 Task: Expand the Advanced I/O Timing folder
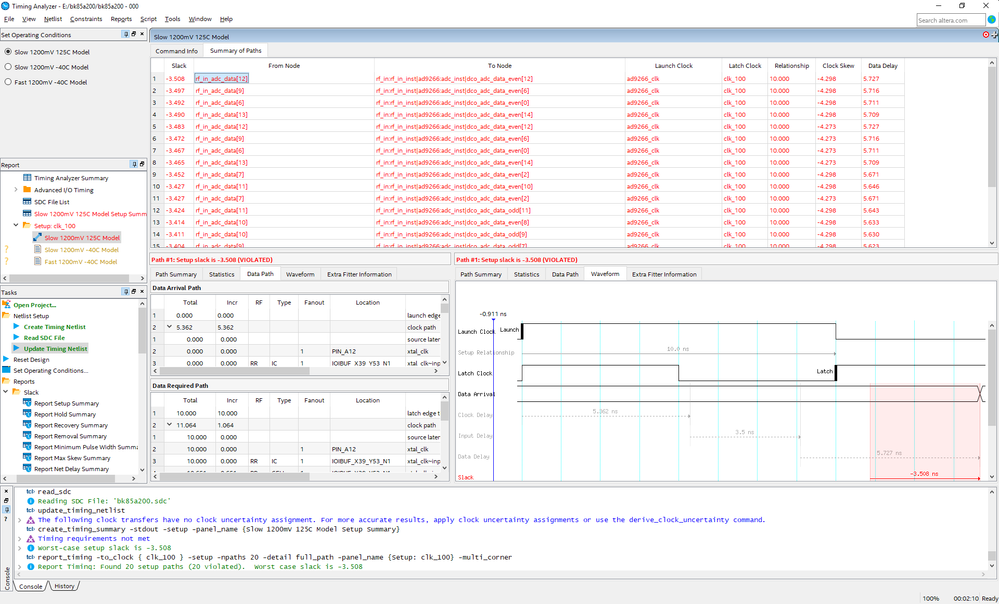16,190
